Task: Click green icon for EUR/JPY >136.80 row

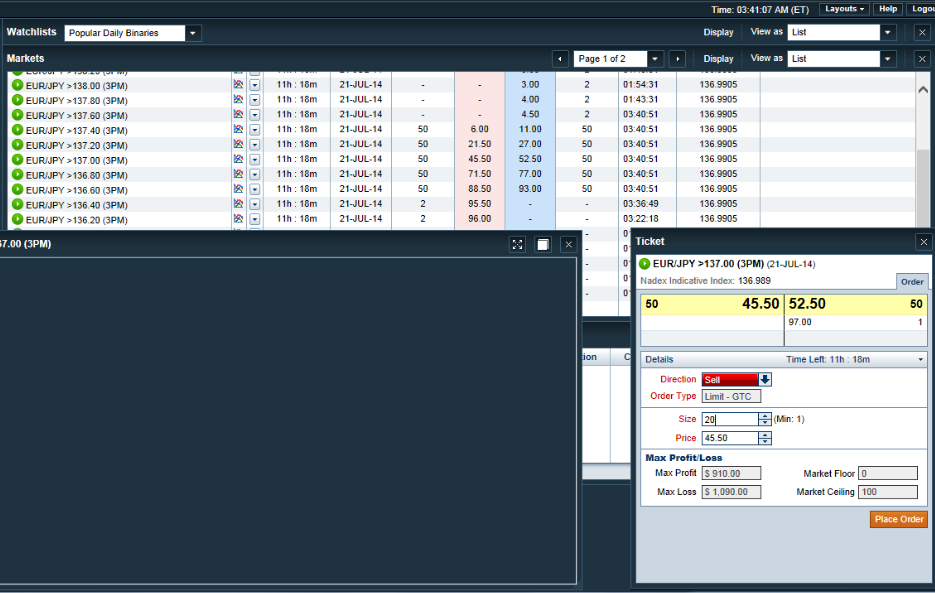Action: [x=17, y=175]
